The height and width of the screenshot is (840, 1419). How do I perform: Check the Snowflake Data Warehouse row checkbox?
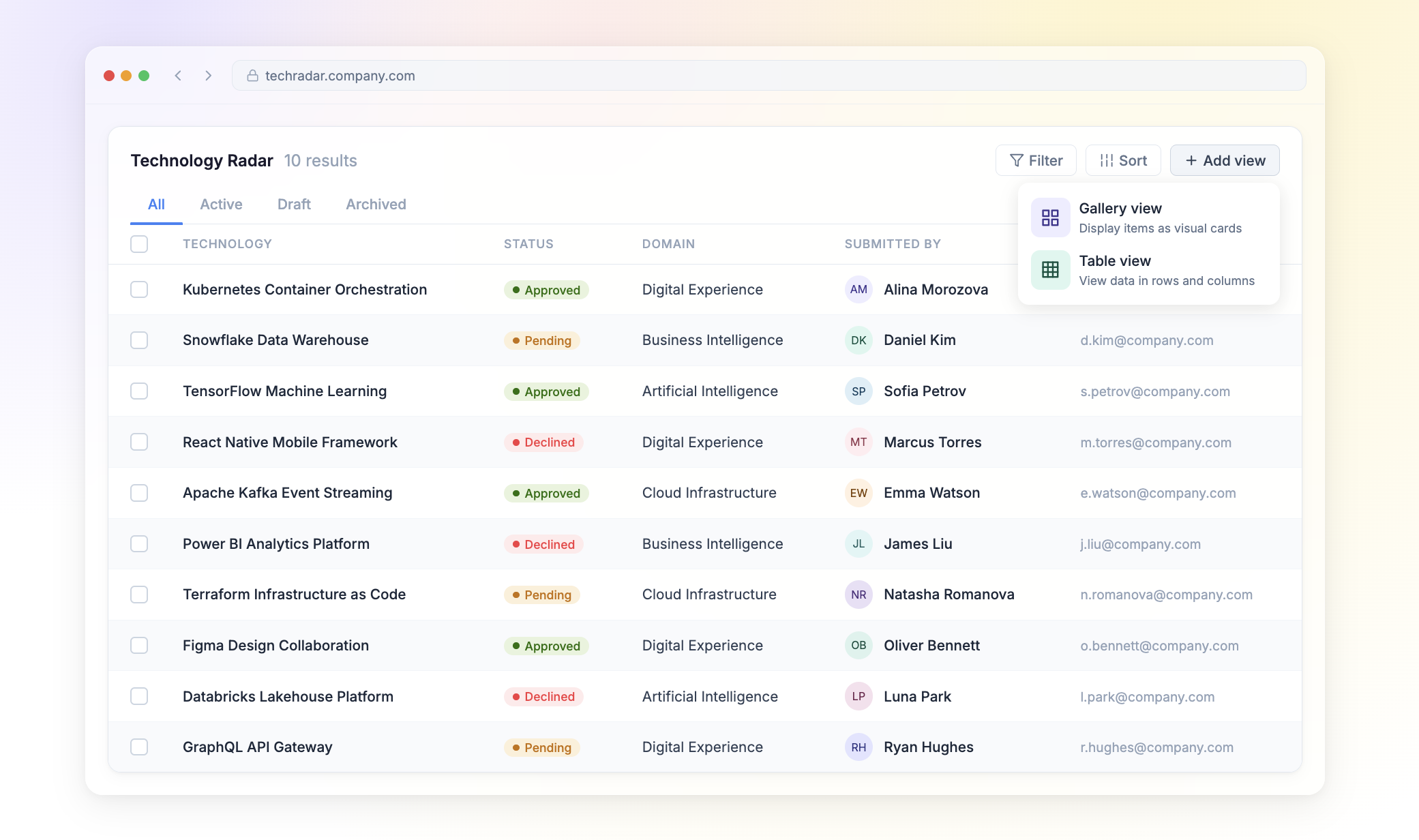[139, 340]
